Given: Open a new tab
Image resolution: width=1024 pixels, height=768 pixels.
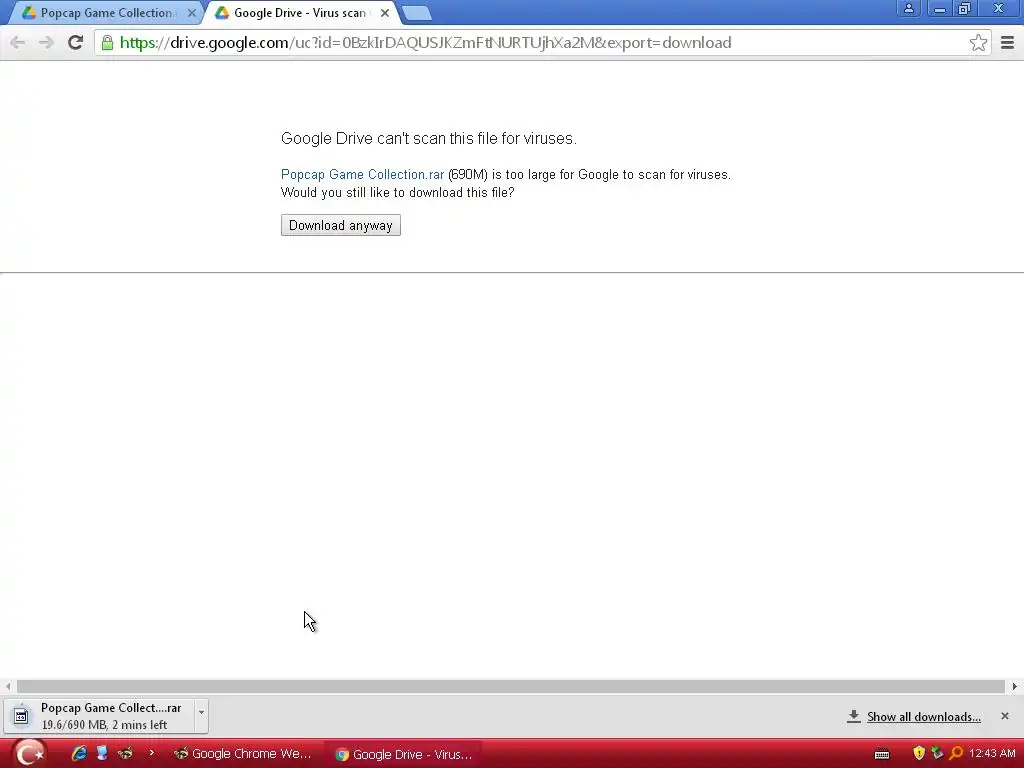Looking at the screenshot, I should tap(416, 12).
